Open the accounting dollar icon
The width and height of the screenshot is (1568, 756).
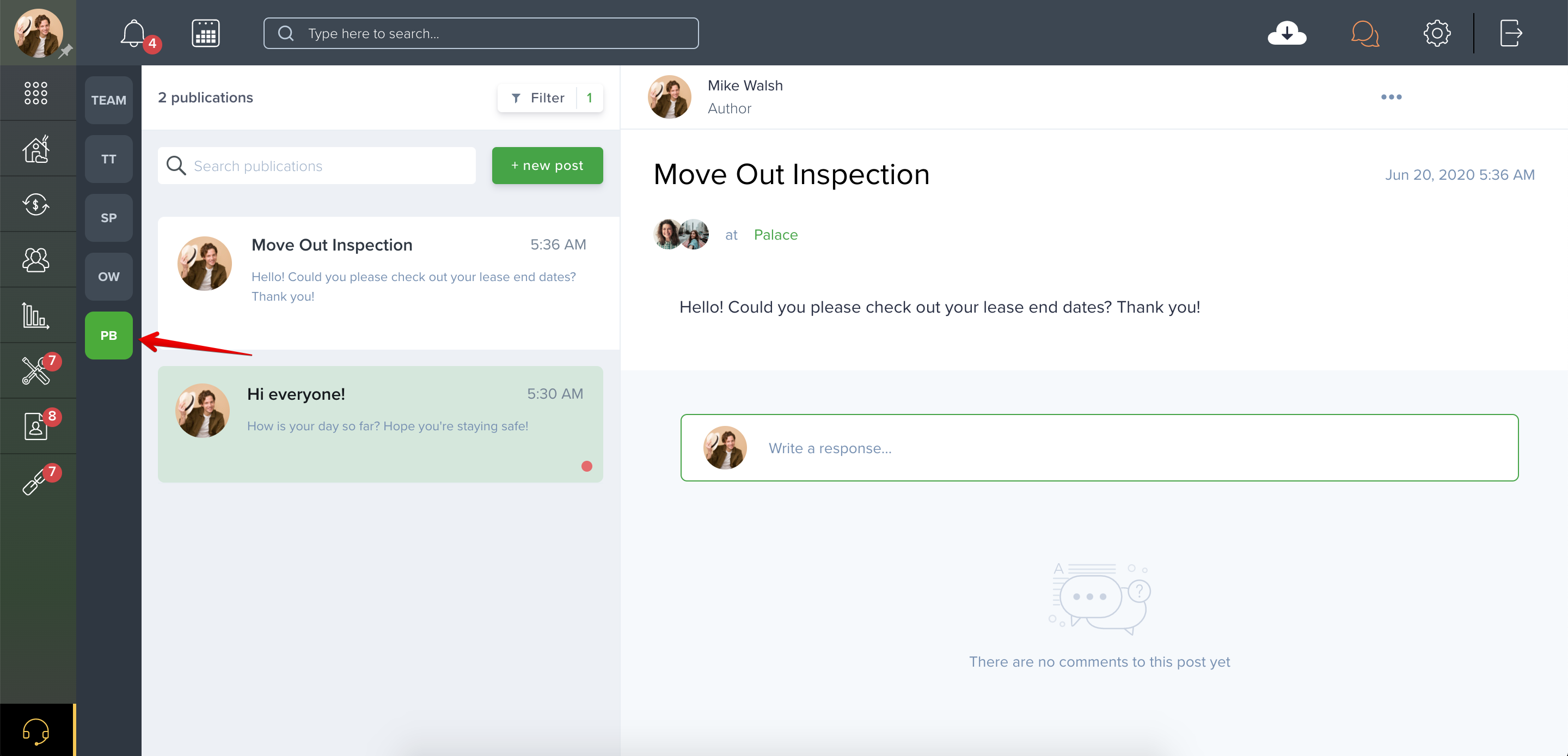[x=36, y=204]
